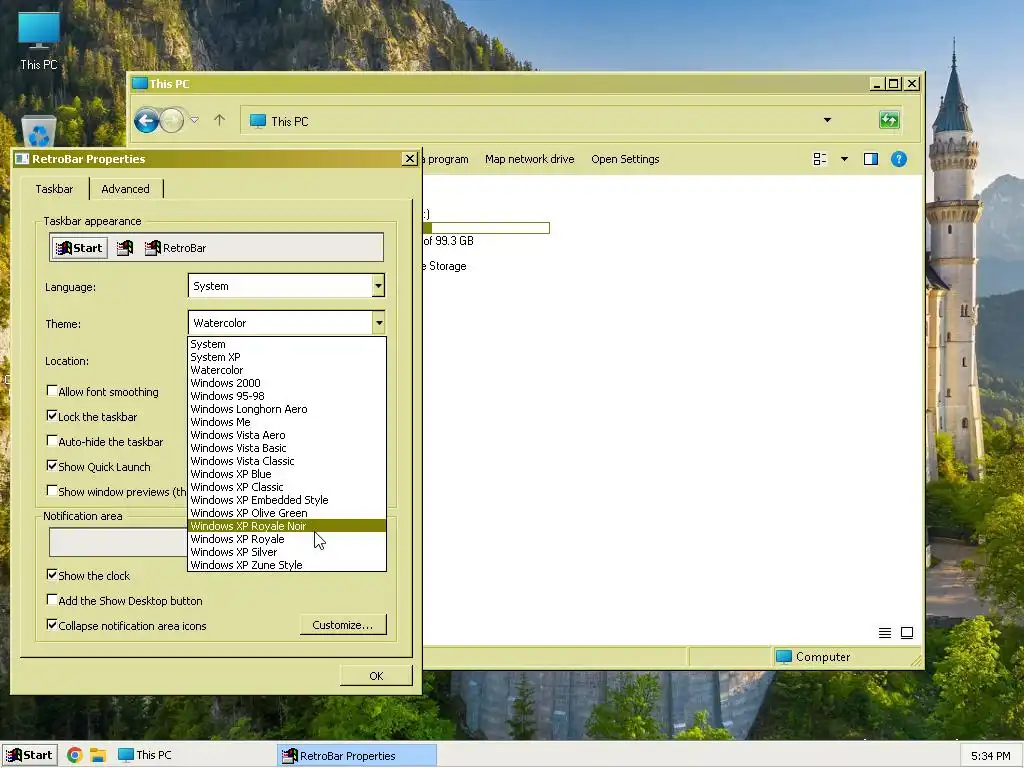Uncheck Show the clock
Image resolution: width=1024 pixels, height=768 pixels.
52,575
